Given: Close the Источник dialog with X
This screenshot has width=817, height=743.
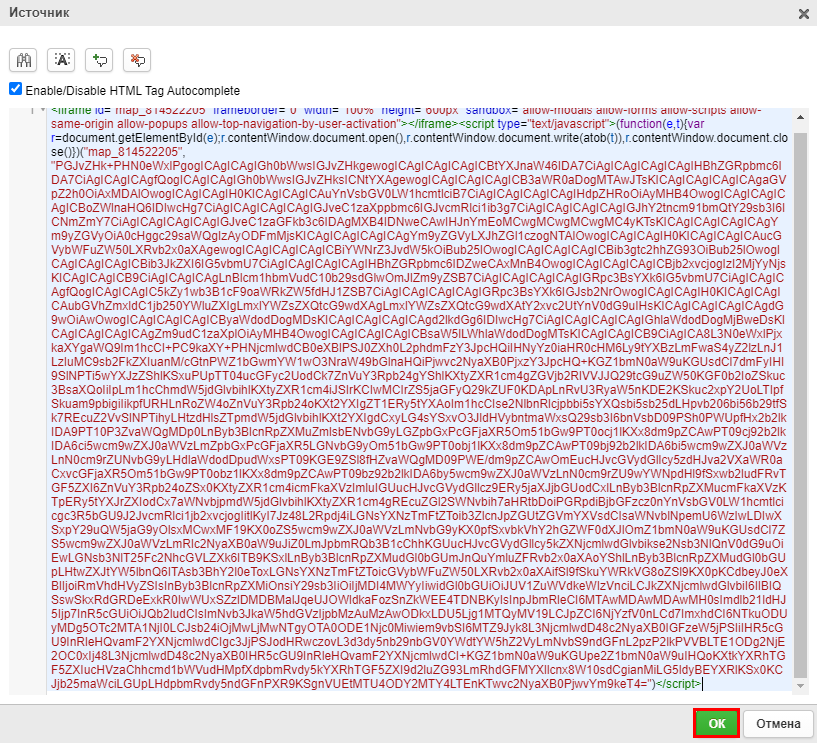Looking at the screenshot, I should 802,13.
